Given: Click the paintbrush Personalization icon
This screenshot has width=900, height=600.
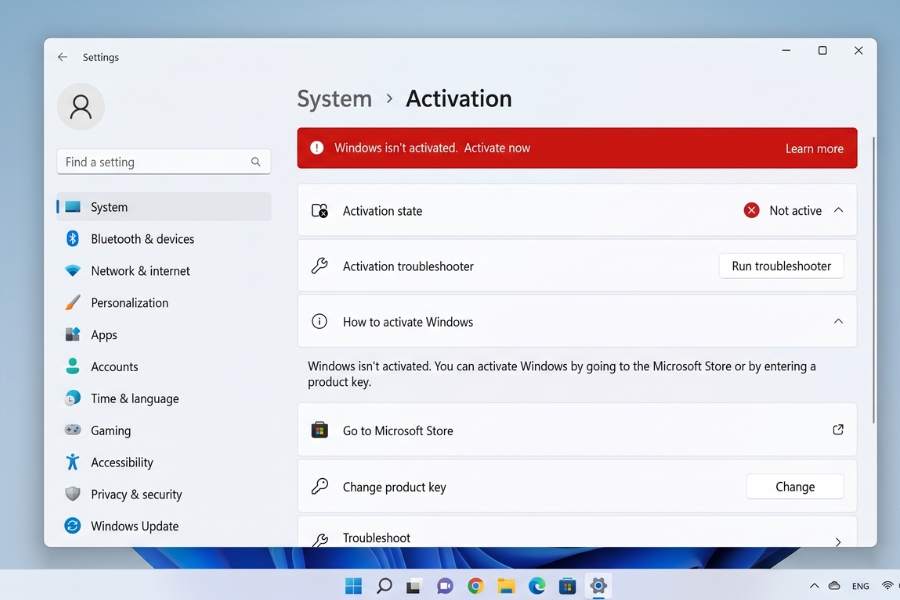Looking at the screenshot, I should pos(72,303).
